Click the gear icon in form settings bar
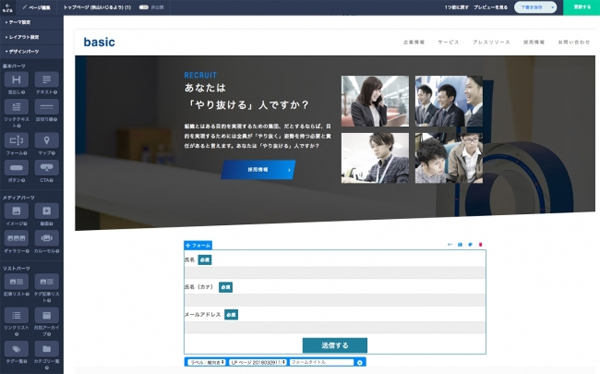Viewport: 600px width, 374px height. tap(360, 362)
